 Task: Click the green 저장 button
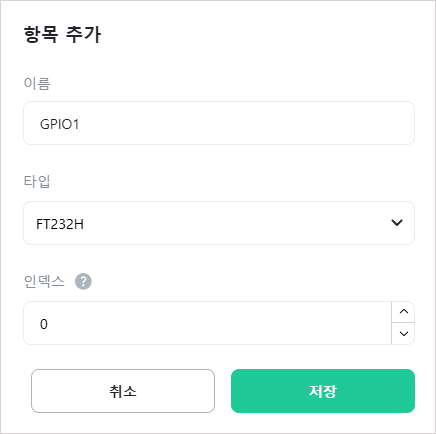click(323, 391)
